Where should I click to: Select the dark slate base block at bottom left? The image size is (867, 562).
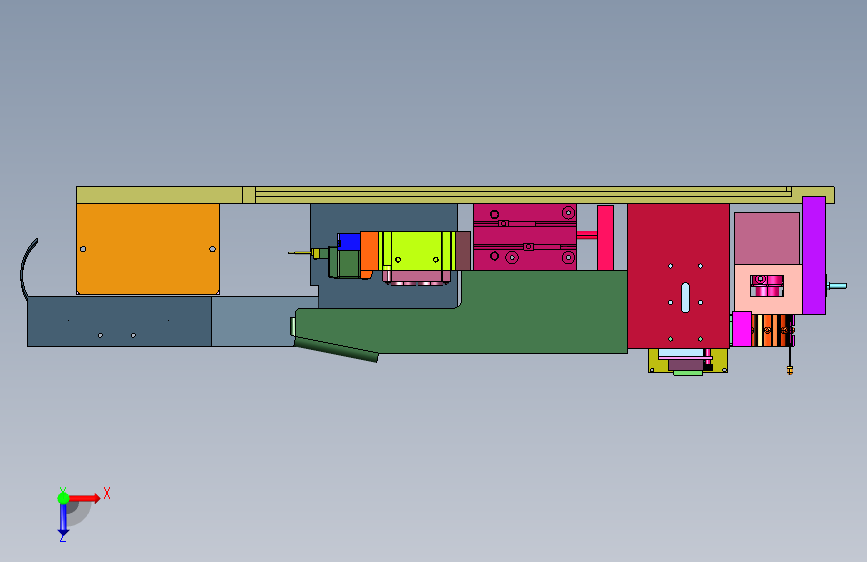click(119, 321)
